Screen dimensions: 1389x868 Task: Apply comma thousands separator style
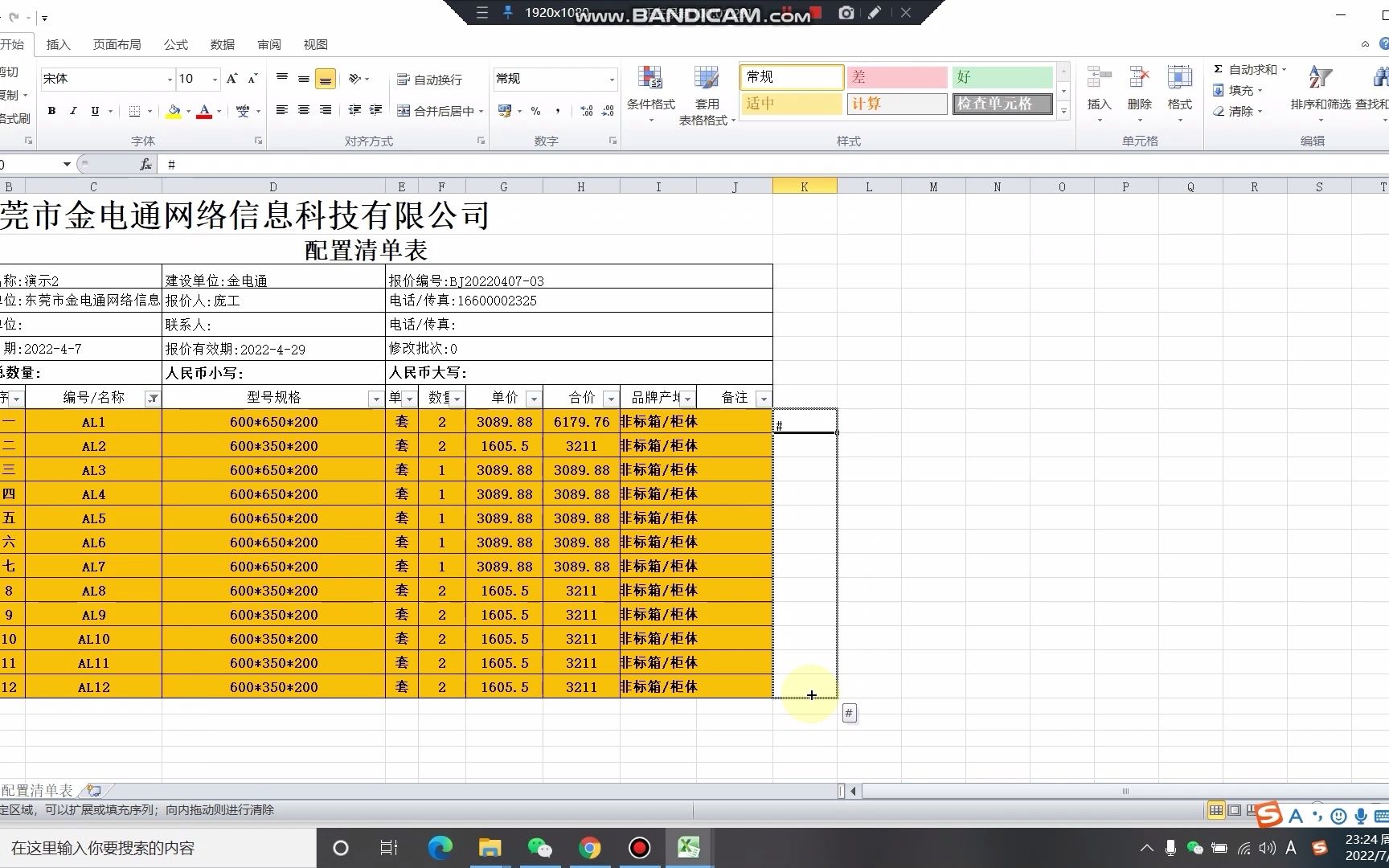558,111
